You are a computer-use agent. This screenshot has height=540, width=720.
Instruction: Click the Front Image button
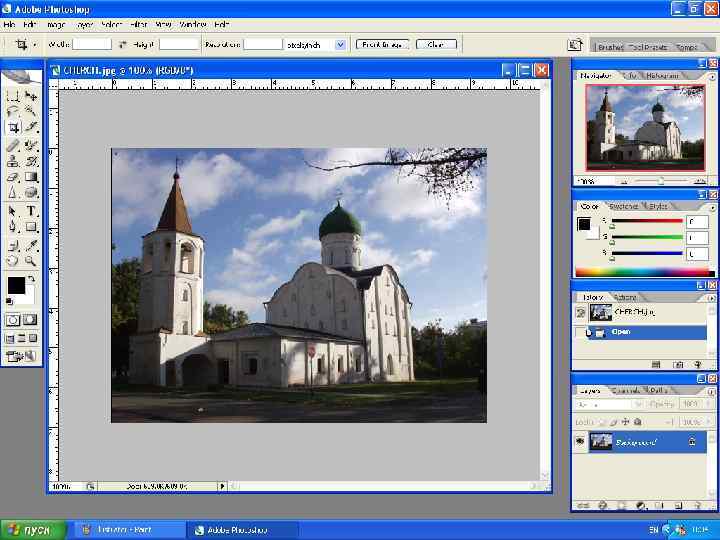(382, 45)
